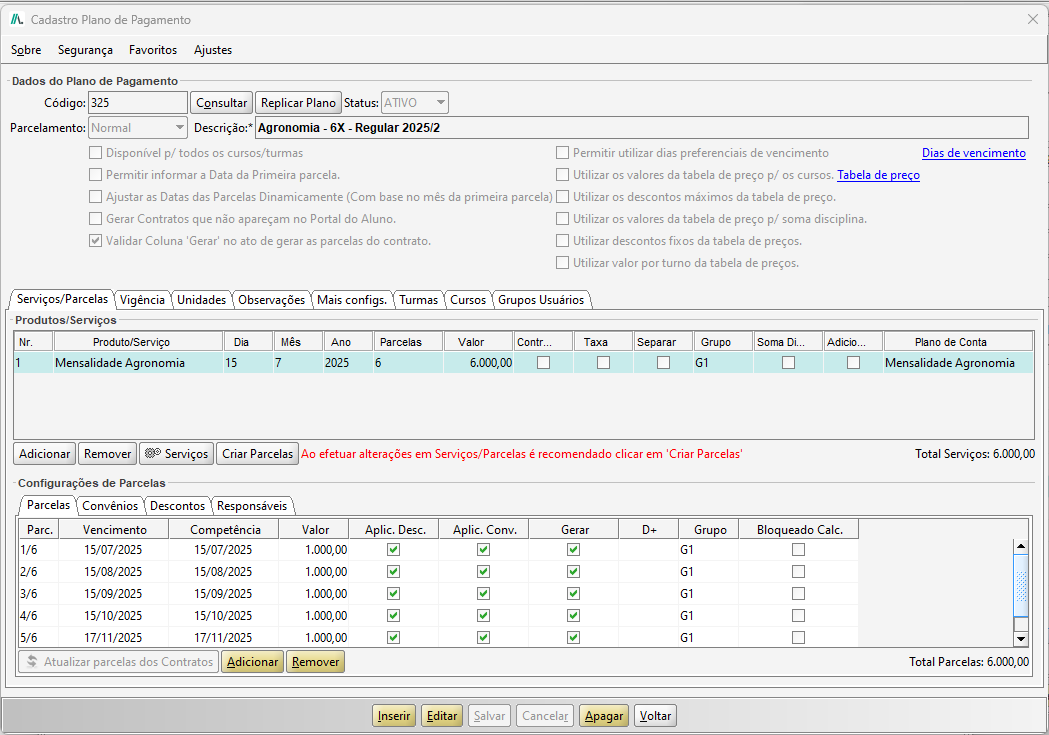Select the parcela 4/6 row label

pyautogui.click(x=39, y=616)
